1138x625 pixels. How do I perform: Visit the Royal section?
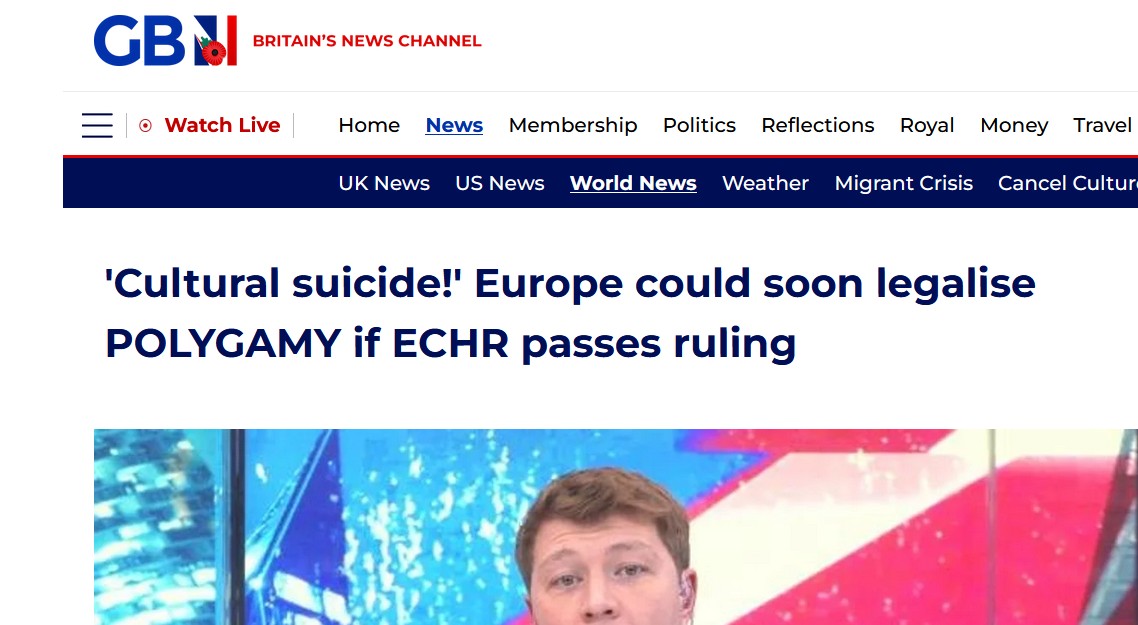click(927, 126)
